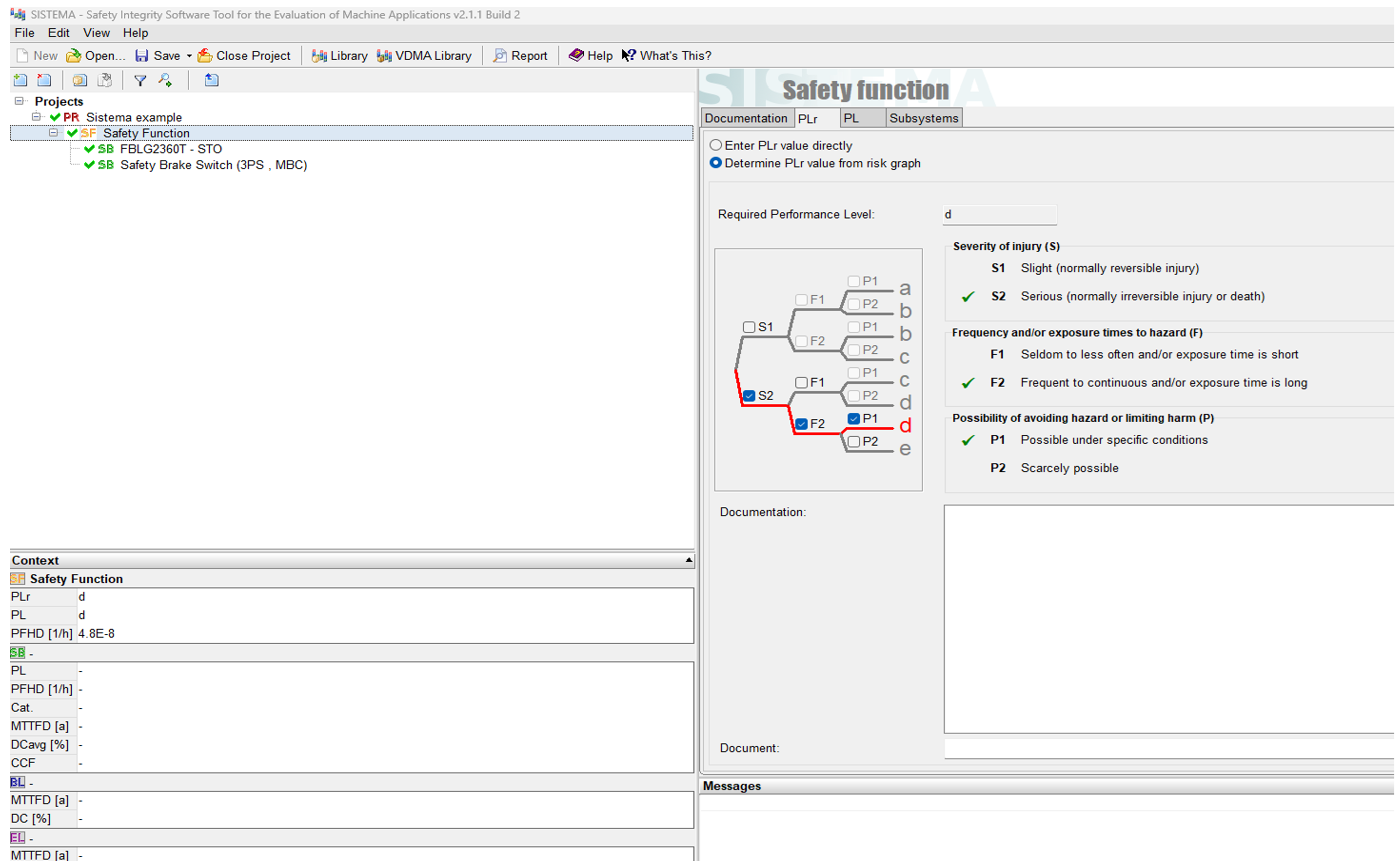Collapse the Safety Function tree node
Screen dimensions: 1397x861
coord(54,133)
